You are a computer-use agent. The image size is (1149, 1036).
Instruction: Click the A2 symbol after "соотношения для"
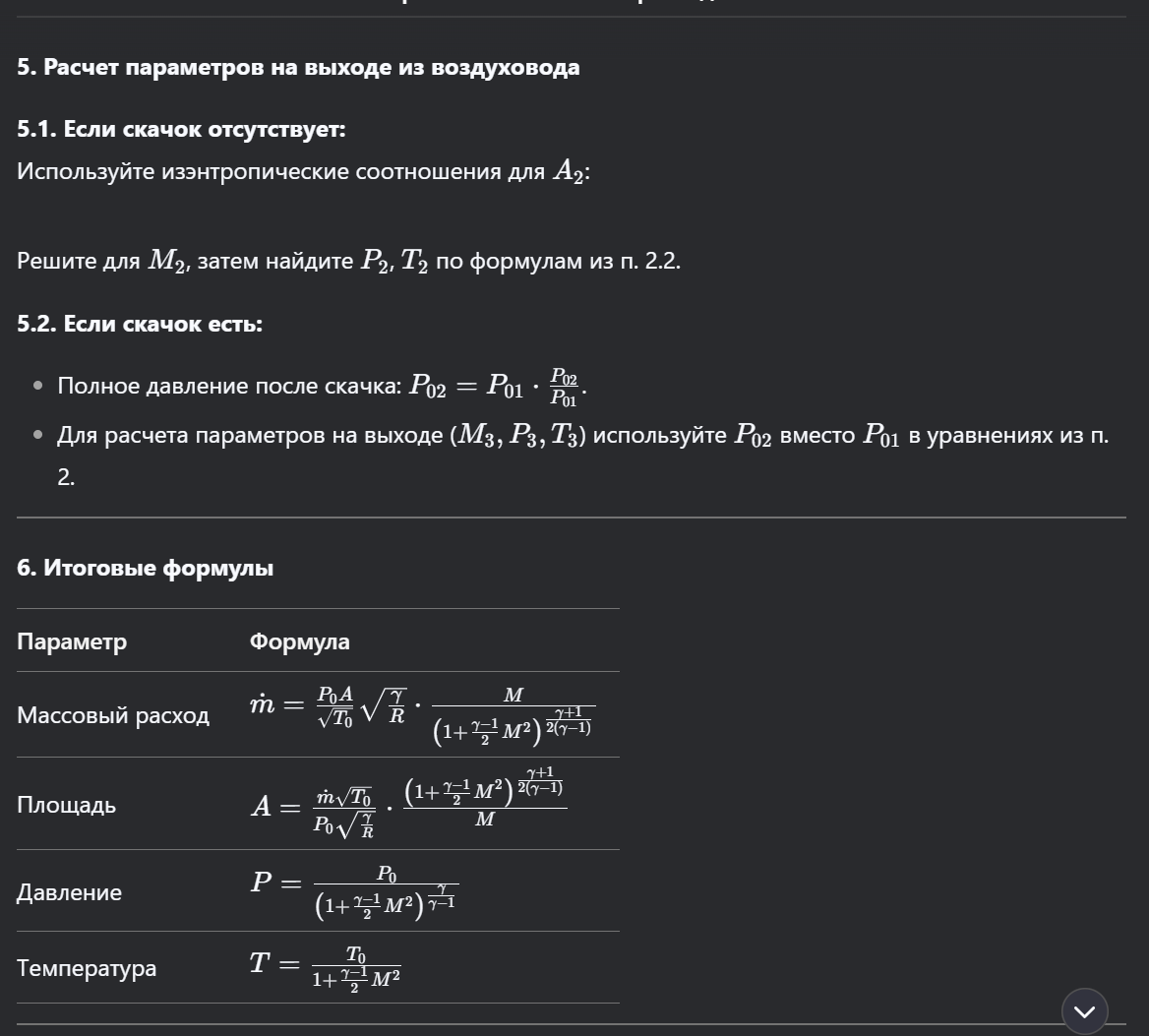(x=570, y=171)
